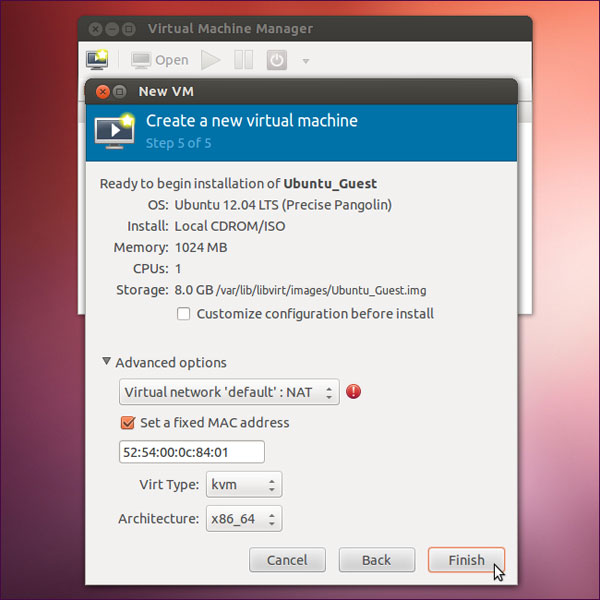Viewport: 600px width, 600px height.
Task: Click the Finish button
Action: click(466, 560)
